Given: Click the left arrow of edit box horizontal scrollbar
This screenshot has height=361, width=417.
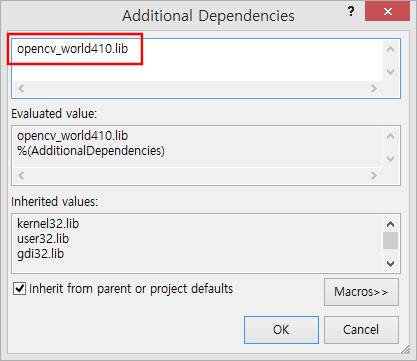Looking at the screenshot, I should pyautogui.click(x=21, y=88).
